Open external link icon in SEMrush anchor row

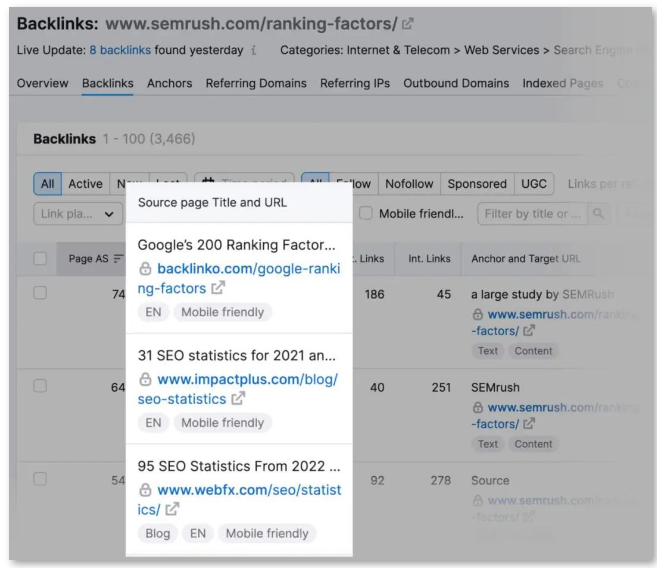(x=529, y=424)
